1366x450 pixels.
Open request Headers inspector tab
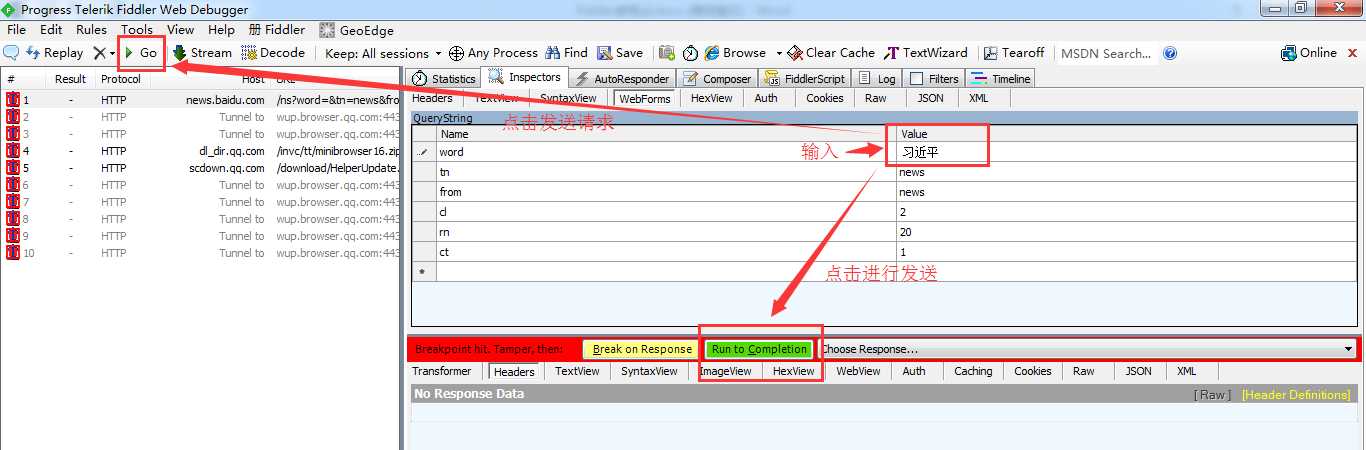(432, 98)
